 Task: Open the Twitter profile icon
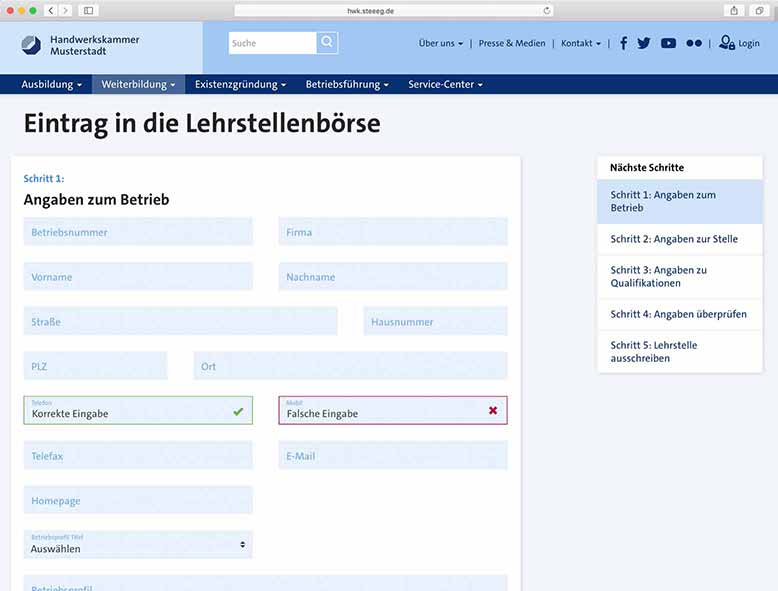[644, 43]
